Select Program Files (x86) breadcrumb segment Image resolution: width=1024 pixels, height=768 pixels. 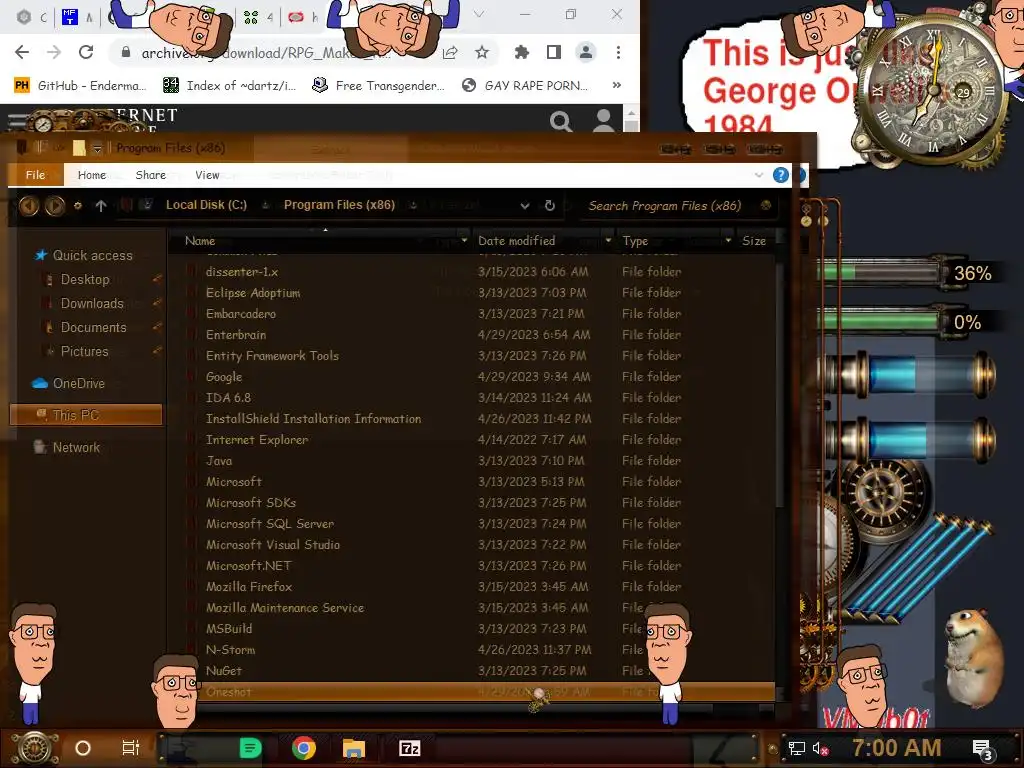pyautogui.click(x=340, y=205)
